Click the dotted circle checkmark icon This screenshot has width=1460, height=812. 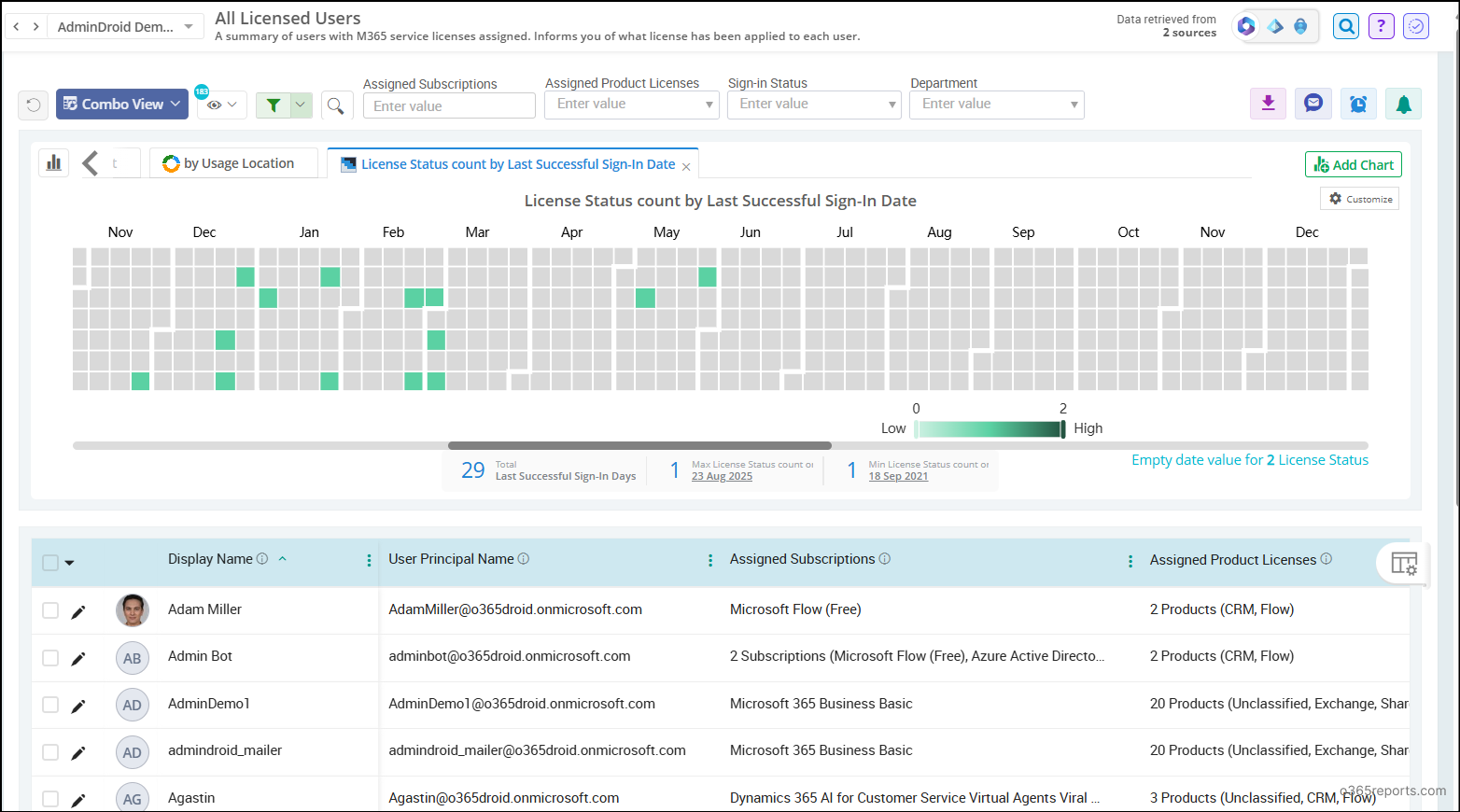[x=1416, y=26]
